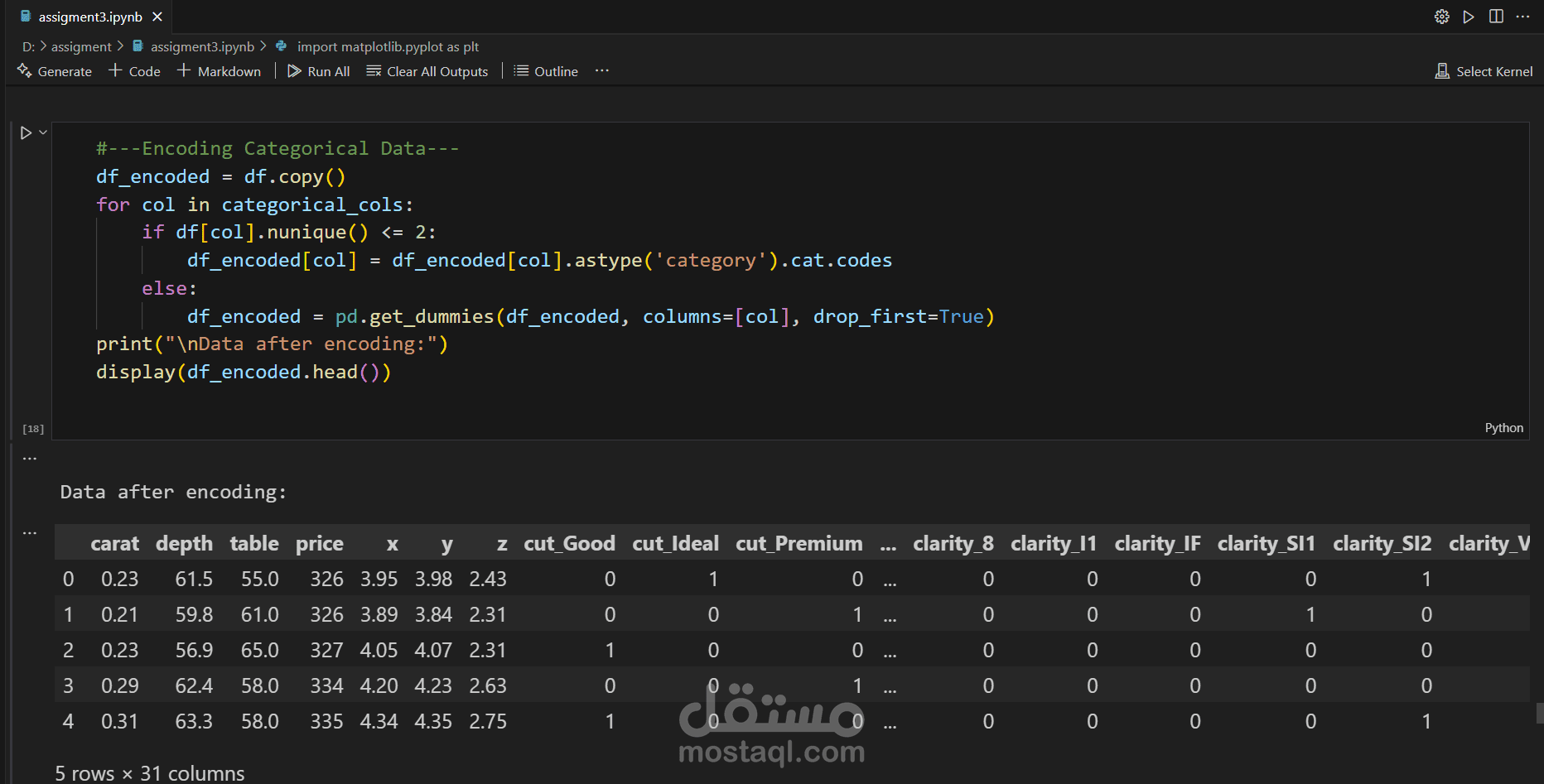
Task: Click depth value 61.5 in row 0
Action: (x=194, y=579)
